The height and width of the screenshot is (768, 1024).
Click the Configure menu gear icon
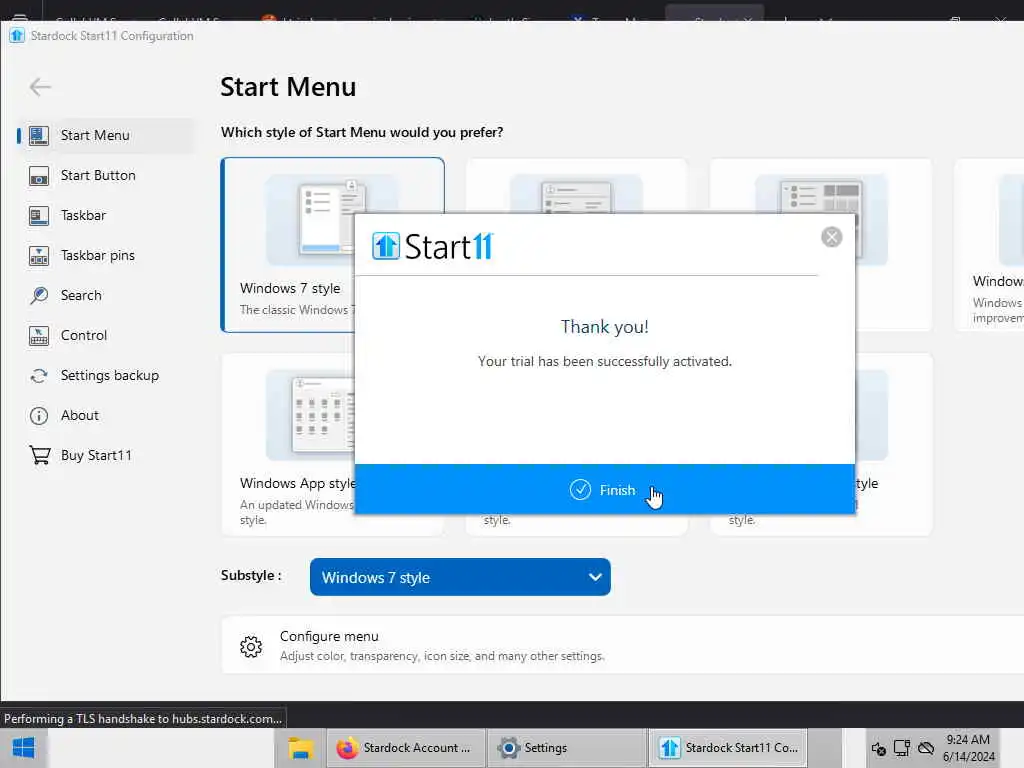[x=251, y=646]
